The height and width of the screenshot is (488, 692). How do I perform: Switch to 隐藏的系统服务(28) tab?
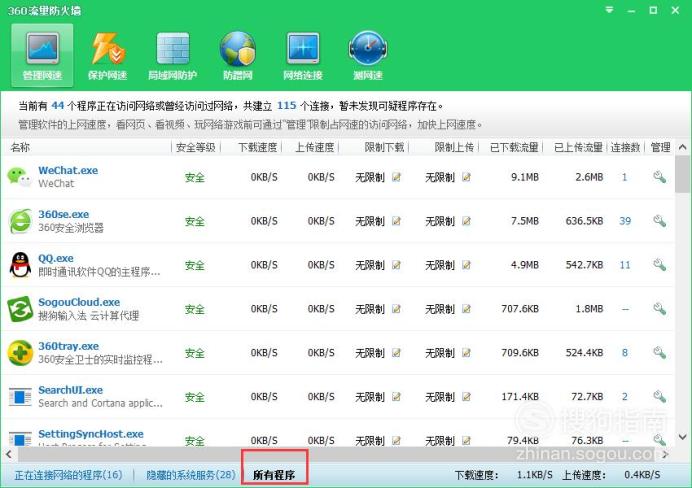[x=191, y=475]
